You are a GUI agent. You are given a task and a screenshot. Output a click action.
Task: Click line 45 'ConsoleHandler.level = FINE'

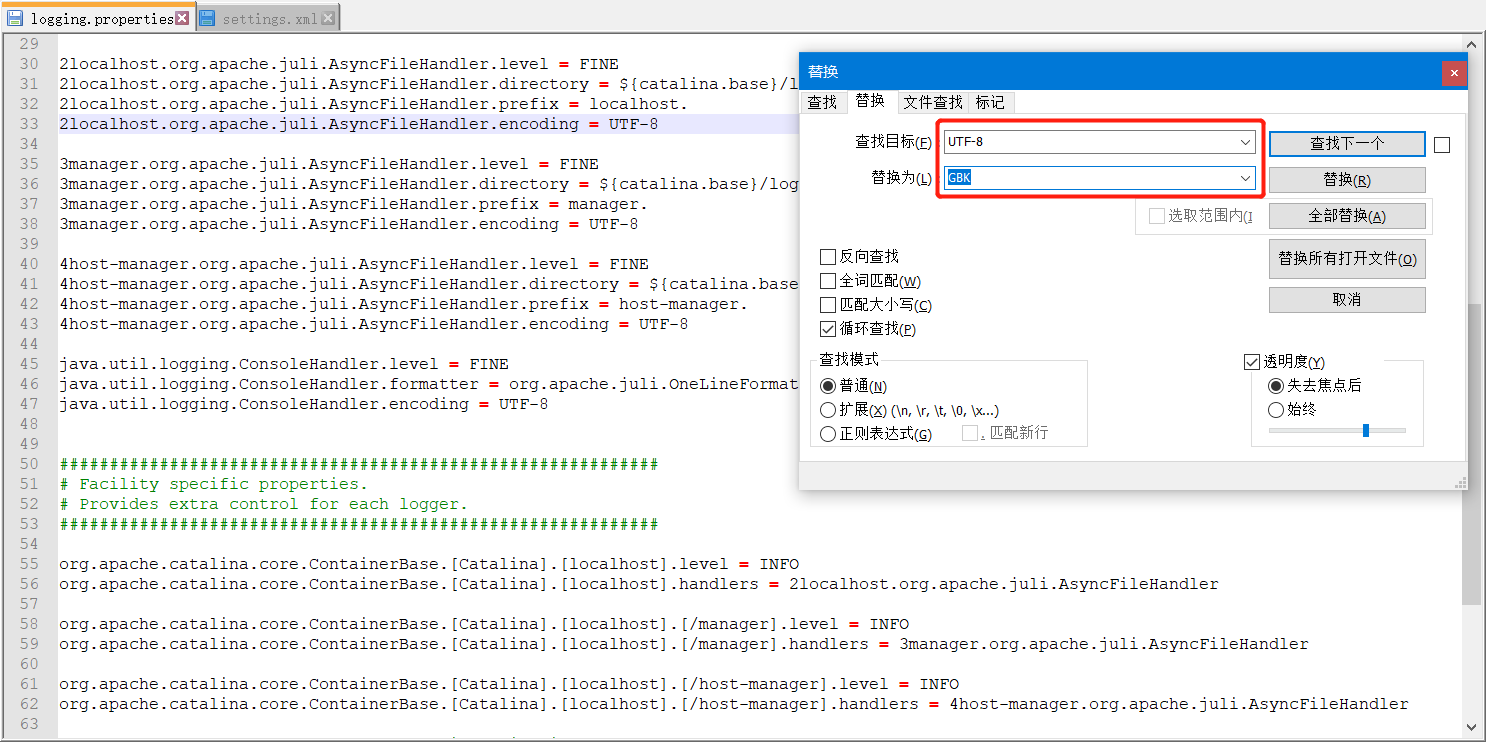coord(283,364)
